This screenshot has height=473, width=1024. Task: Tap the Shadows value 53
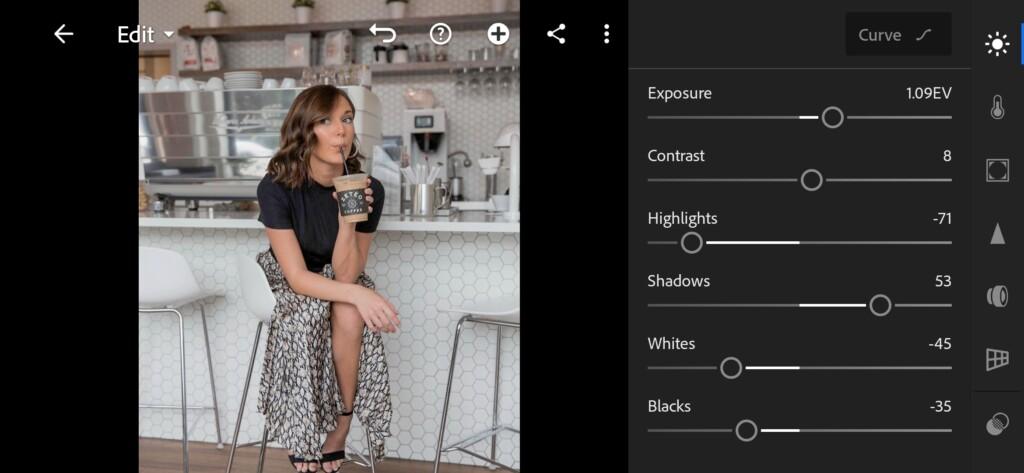(943, 282)
